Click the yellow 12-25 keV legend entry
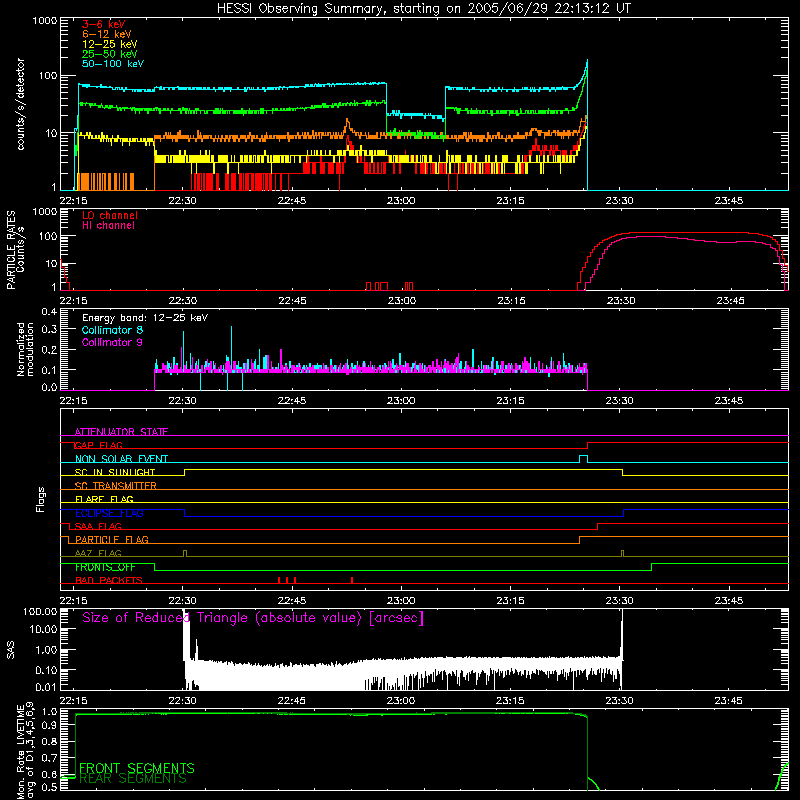This screenshot has width=800, height=800. [110, 44]
